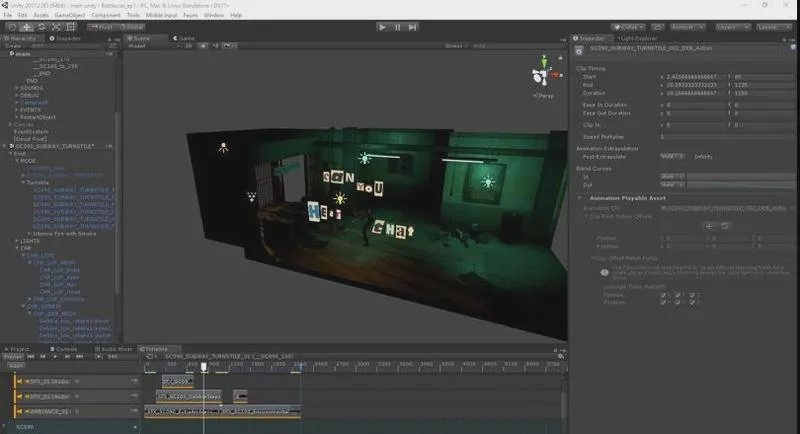This screenshot has height=434, width=800.
Task: Open the GameObject menu
Action: pyautogui.click(x=70, y=15)
